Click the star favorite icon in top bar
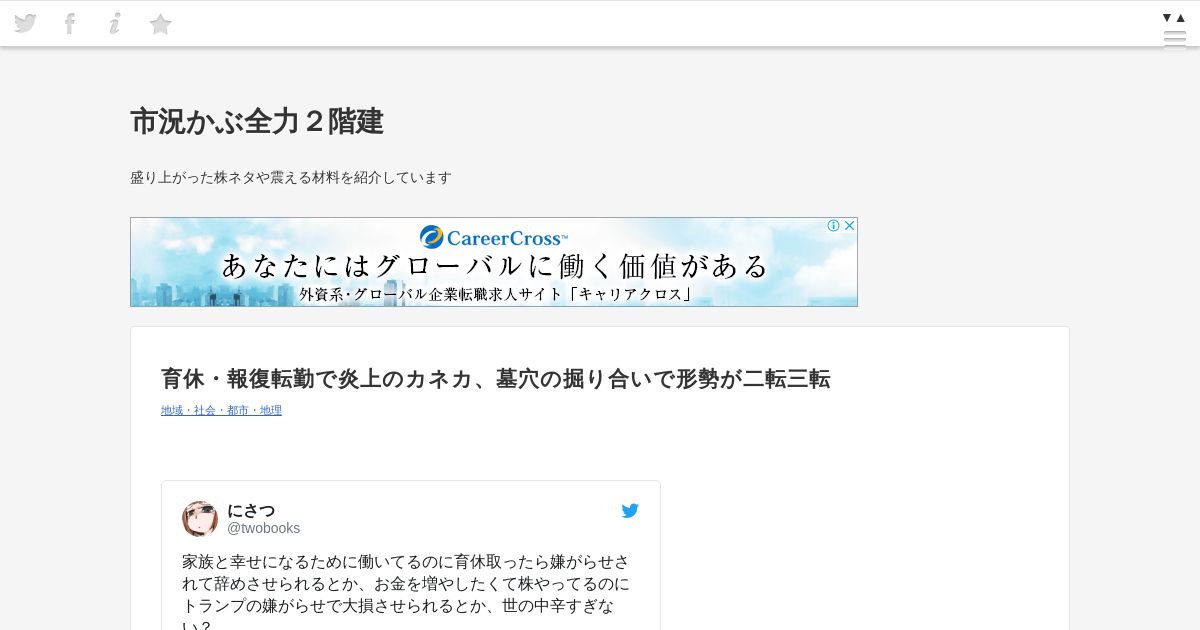The height and width of the screenshot is (630, 1200). (x=160, y=24)
